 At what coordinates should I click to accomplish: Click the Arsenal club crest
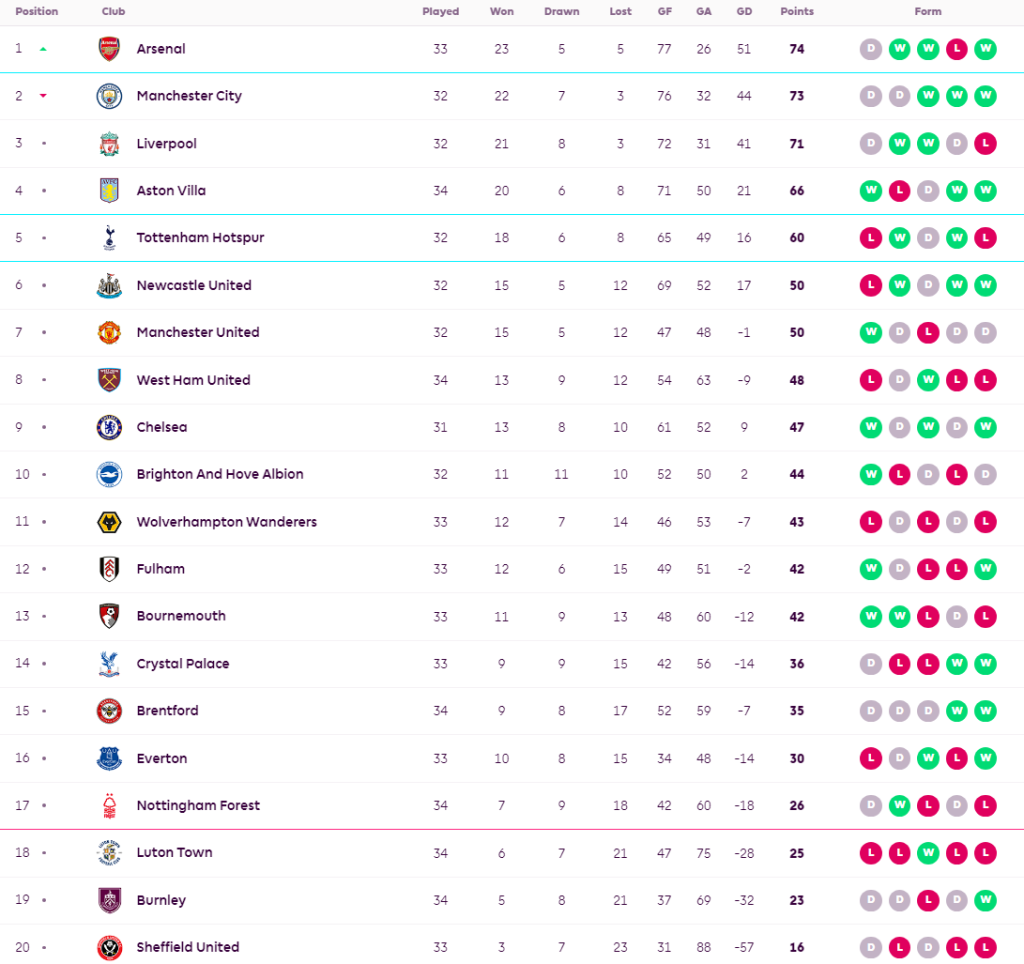tap(109, 49)
